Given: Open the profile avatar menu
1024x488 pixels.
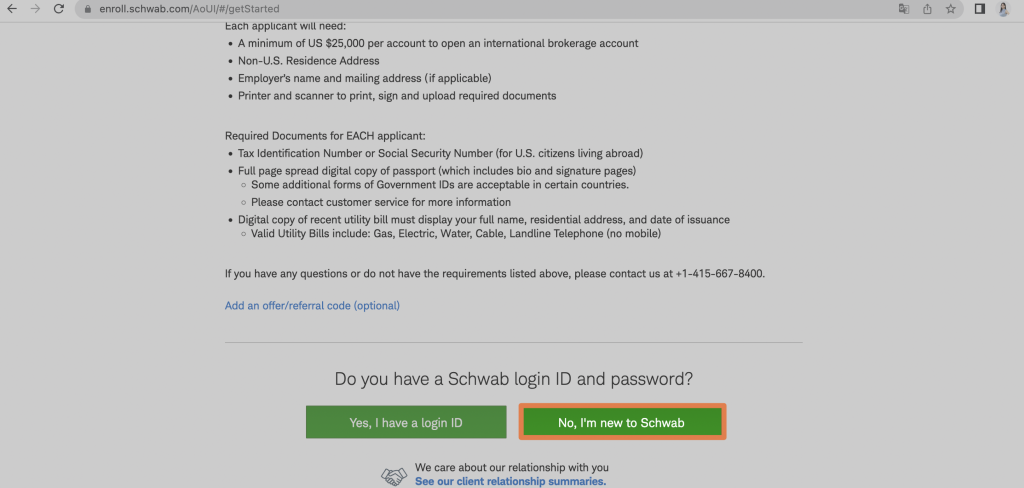Looking at the screenshot, I should coord(1004,9).
